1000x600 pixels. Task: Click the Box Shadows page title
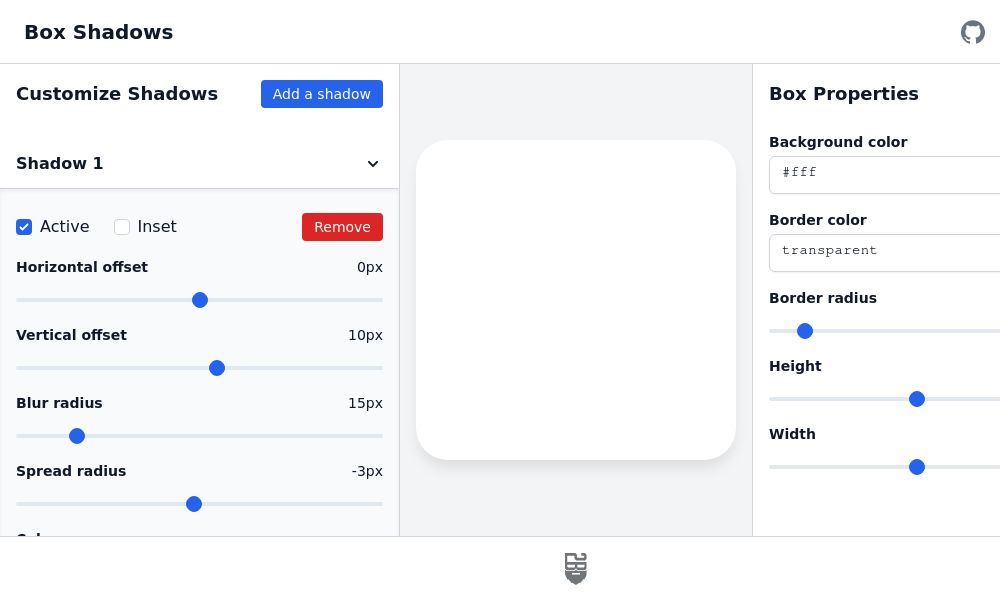(98, 32)
